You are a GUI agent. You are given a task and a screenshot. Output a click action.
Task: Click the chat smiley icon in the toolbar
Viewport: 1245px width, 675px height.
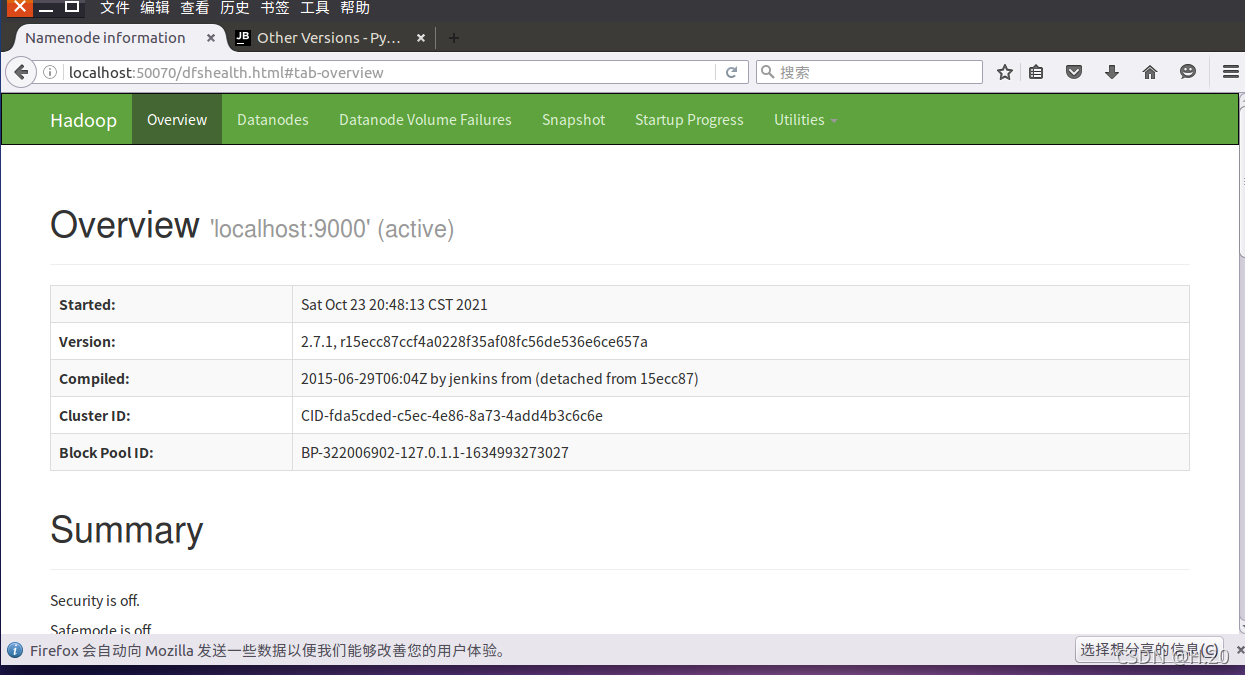(1188, 72)
